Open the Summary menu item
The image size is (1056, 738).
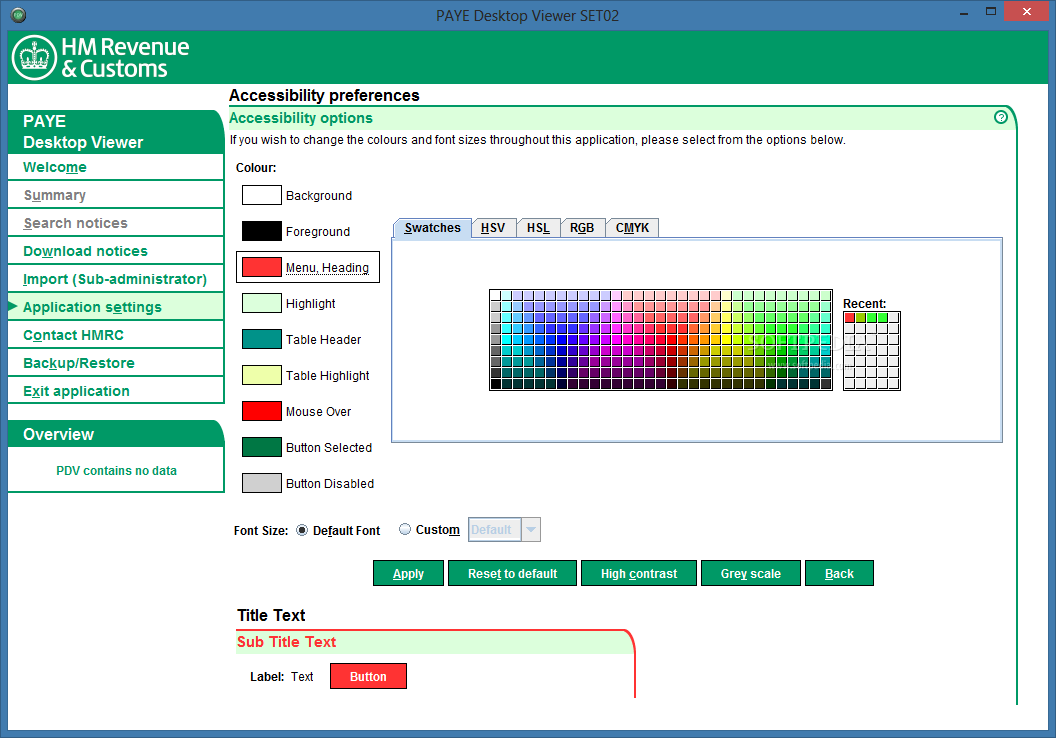[x=115, y=195]
